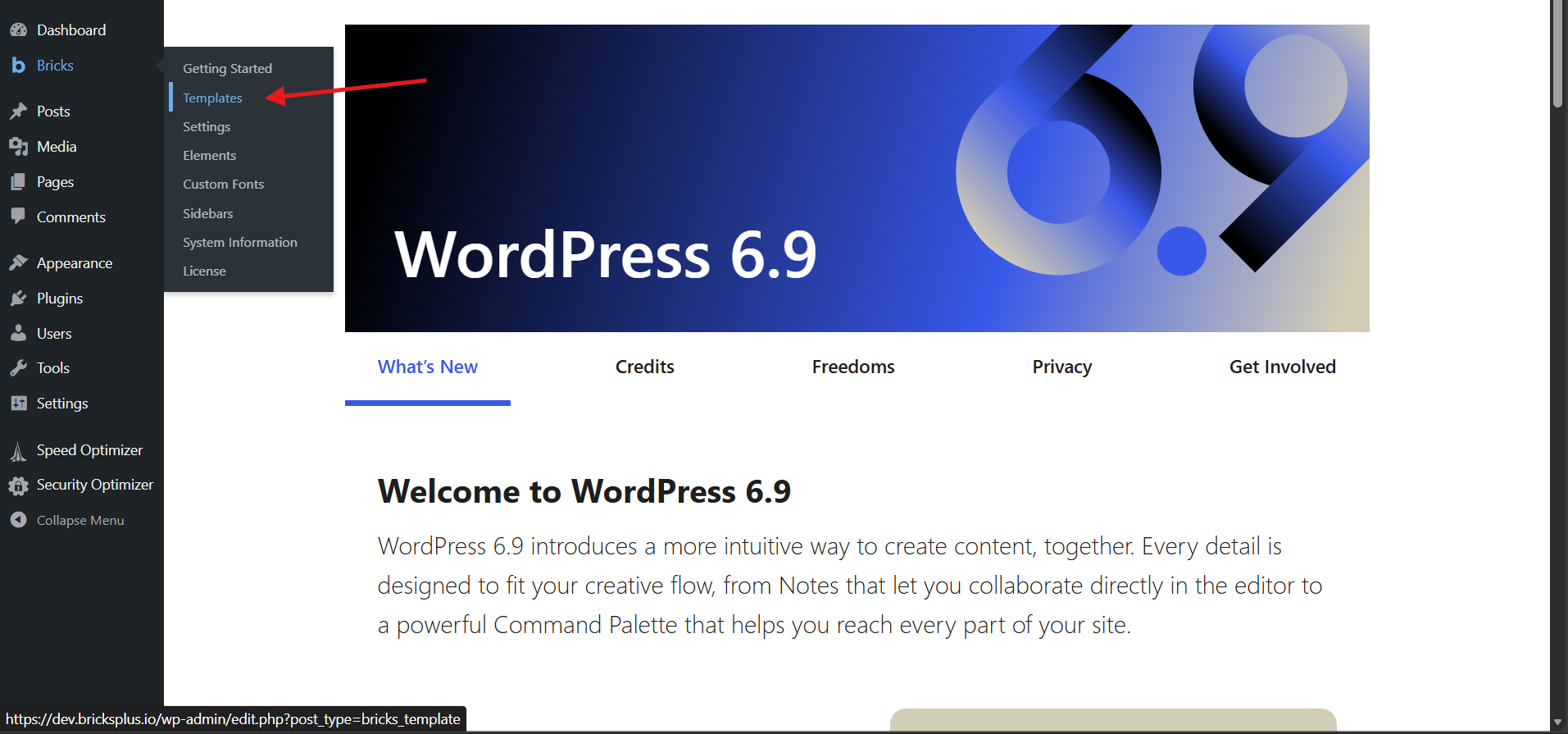Open the Comments menu item
The width and height of the screenshot is (1568, 734).
(71, 217)
